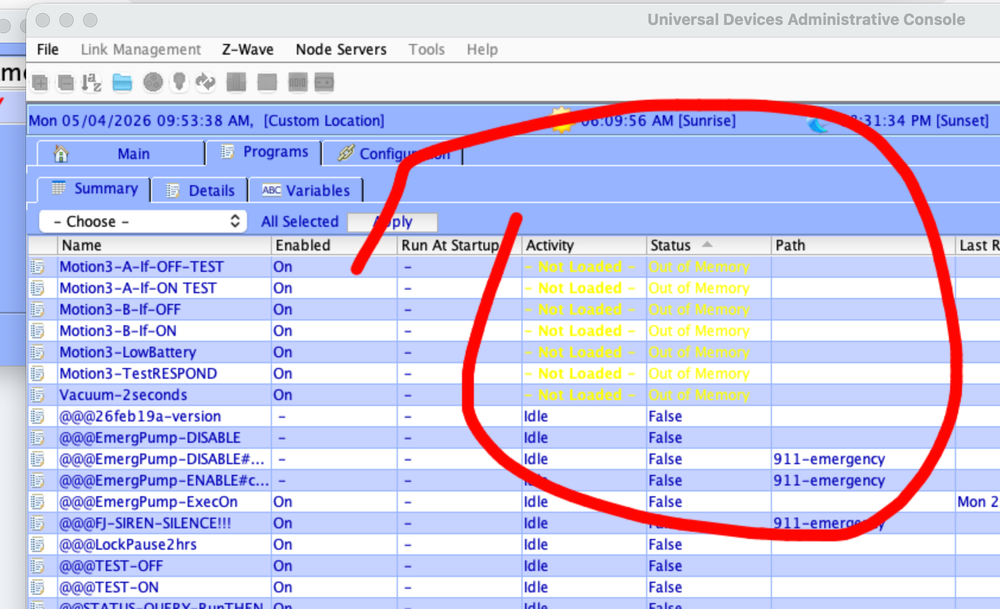This screenshot has width=1000, height=609.
Task: Open the Link Management menu
Action: pos(140,50)
